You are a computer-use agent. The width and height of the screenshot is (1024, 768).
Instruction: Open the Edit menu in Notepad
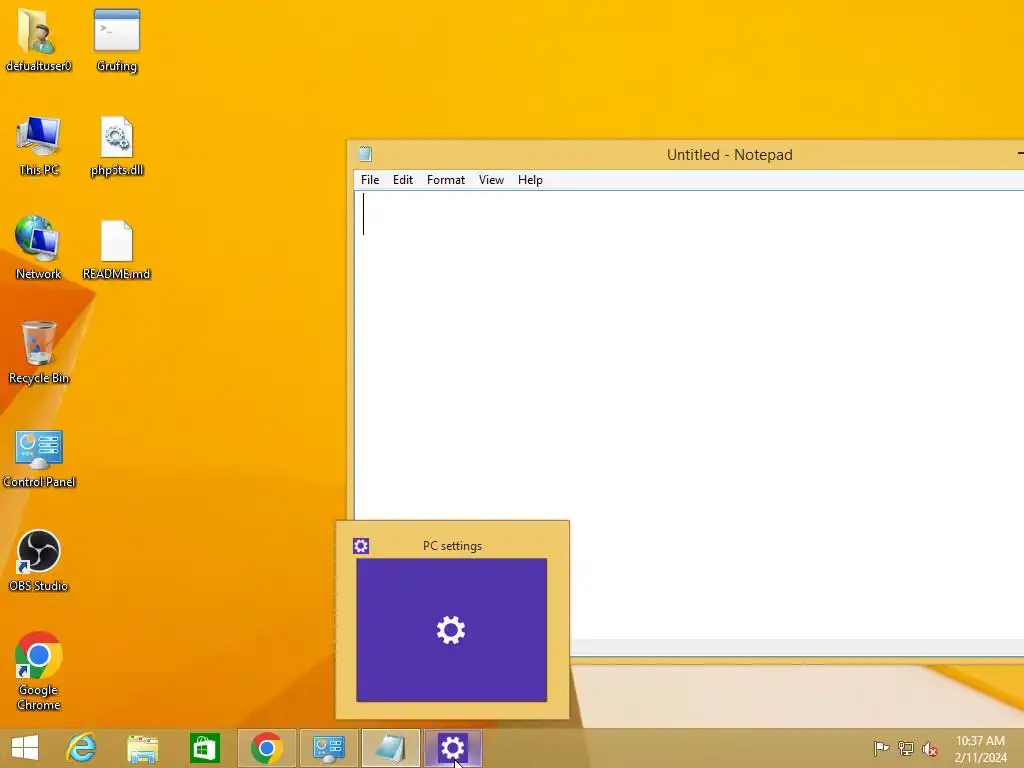pos(402,180)
